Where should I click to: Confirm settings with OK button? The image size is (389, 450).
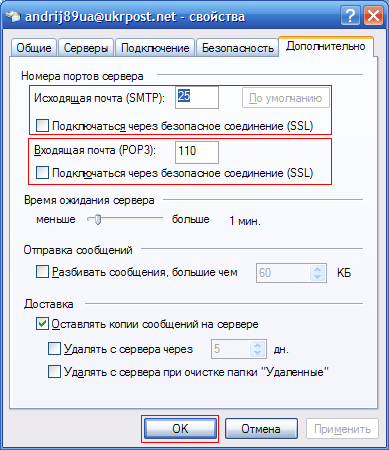tap(180, 429)
